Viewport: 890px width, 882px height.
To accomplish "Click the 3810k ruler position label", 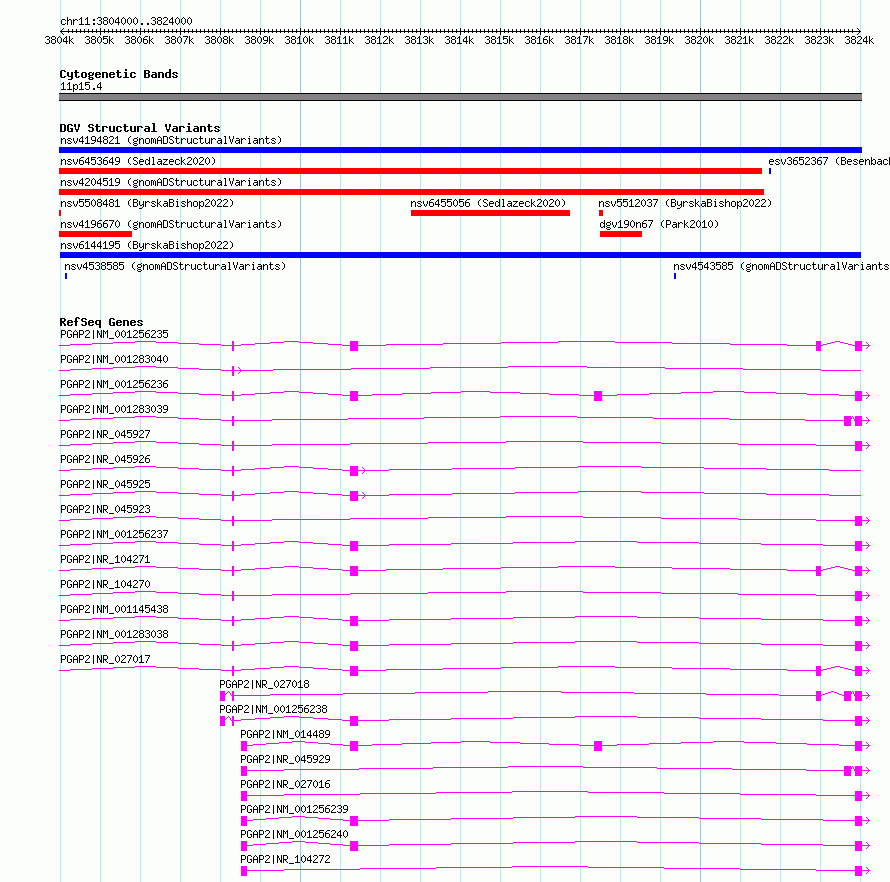I will tap(299, 40).
